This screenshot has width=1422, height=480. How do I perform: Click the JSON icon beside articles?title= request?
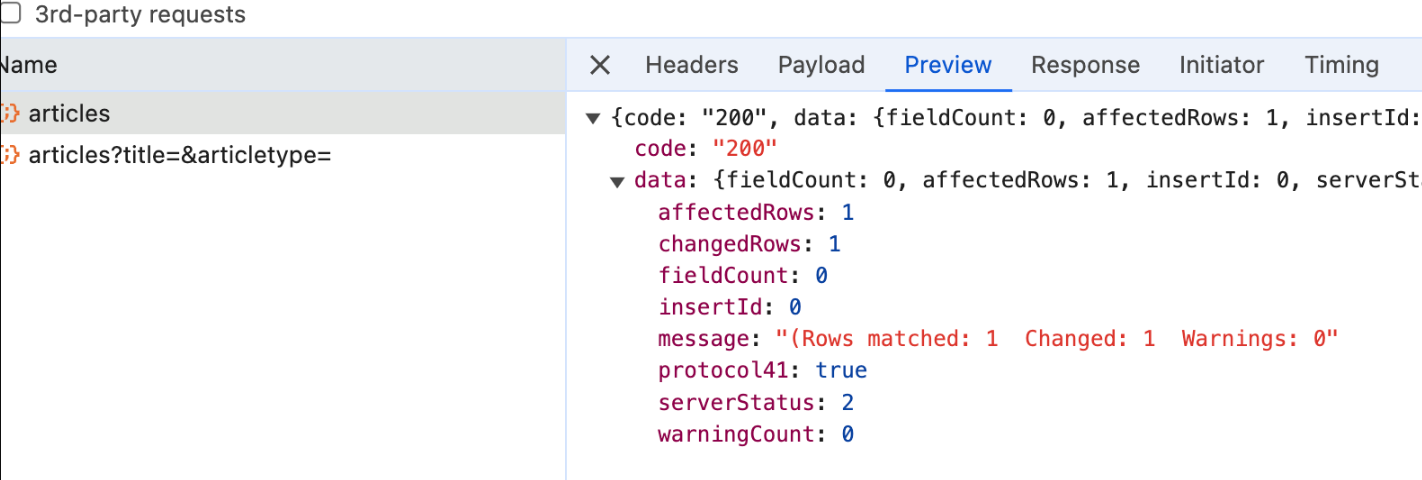10,155
